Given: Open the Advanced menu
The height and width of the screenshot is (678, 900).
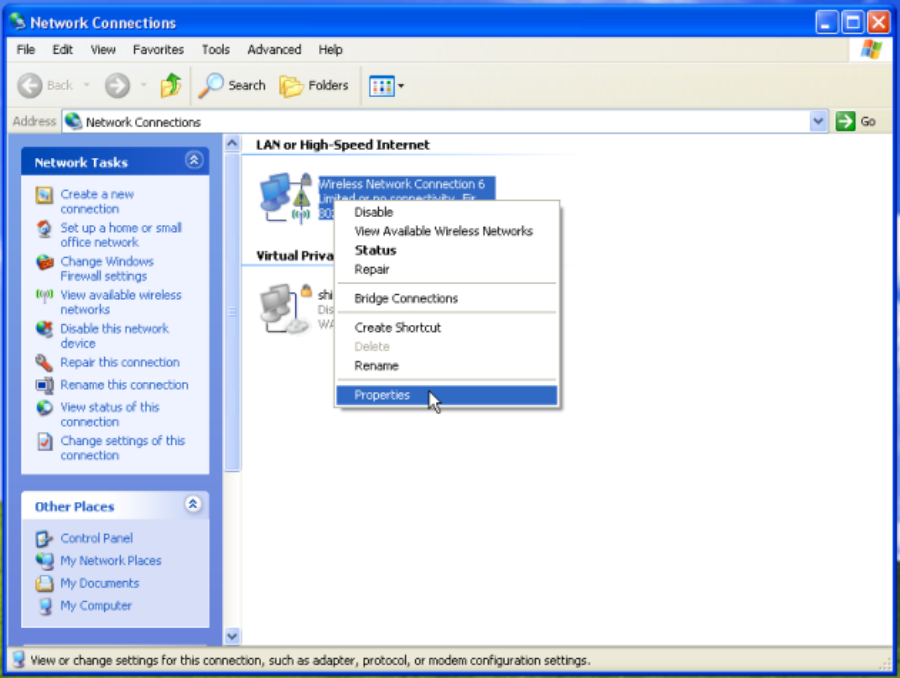Looking at the screenshot, I should click(x=274, y=49).
